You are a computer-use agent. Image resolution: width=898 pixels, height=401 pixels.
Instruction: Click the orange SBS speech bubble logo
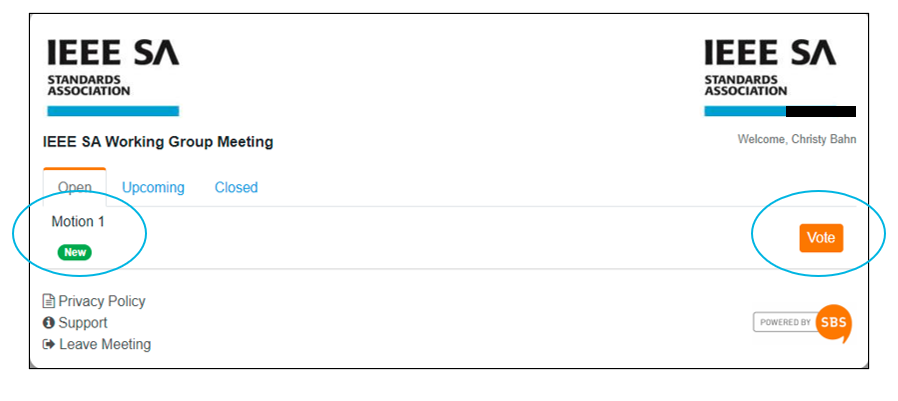point(833,323)
